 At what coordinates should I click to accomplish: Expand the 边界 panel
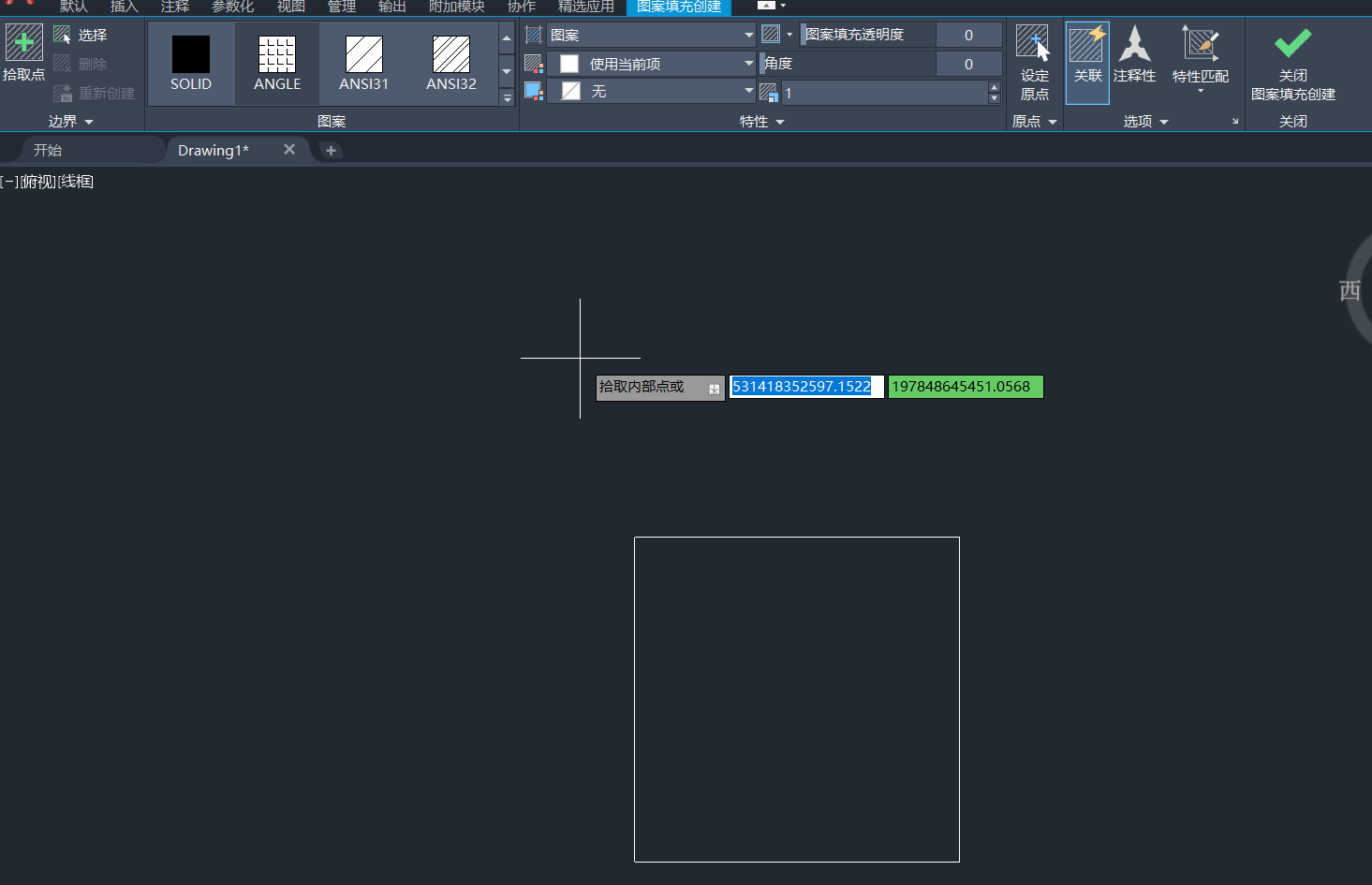[71, 122]
